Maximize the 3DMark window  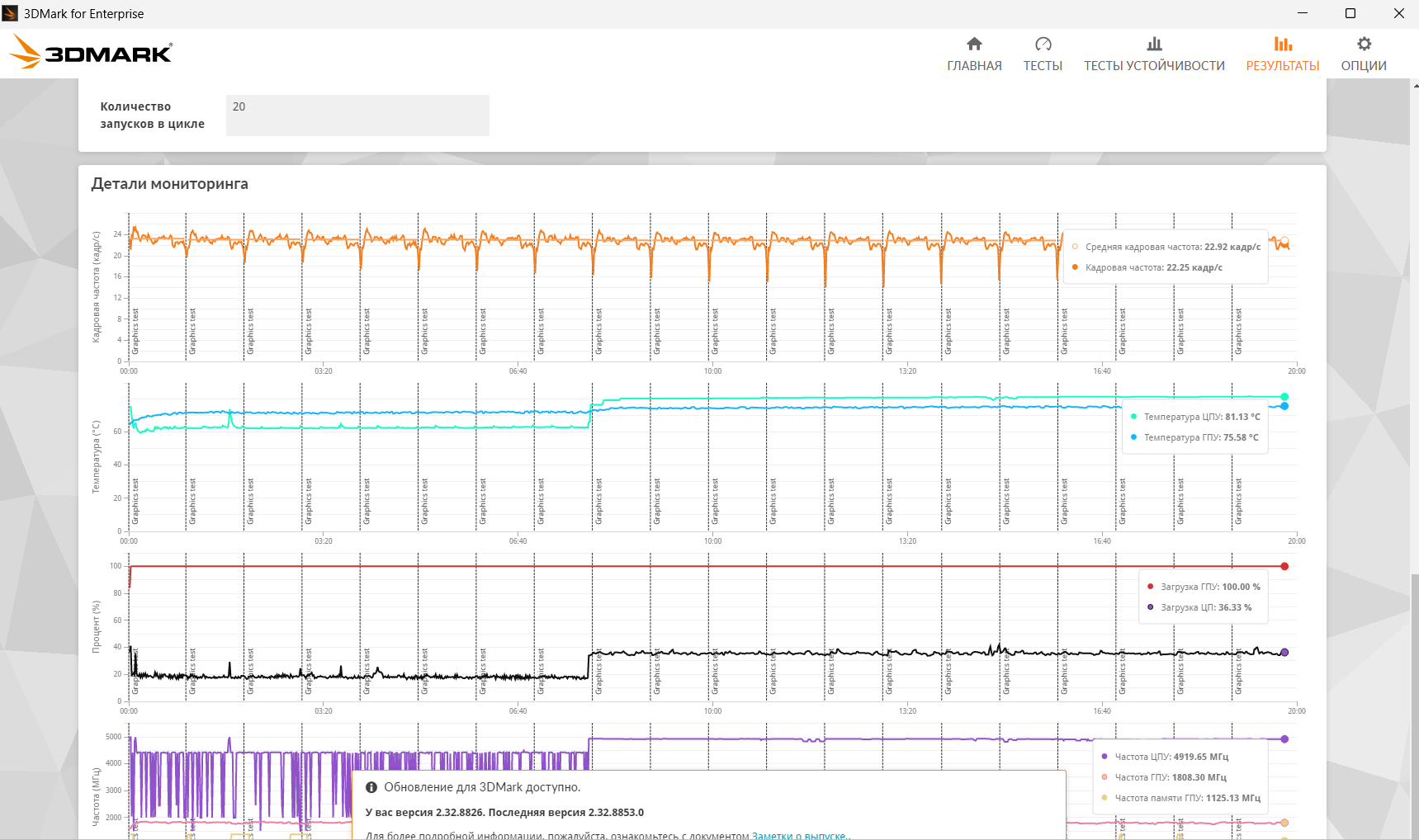coord(1350,13)
